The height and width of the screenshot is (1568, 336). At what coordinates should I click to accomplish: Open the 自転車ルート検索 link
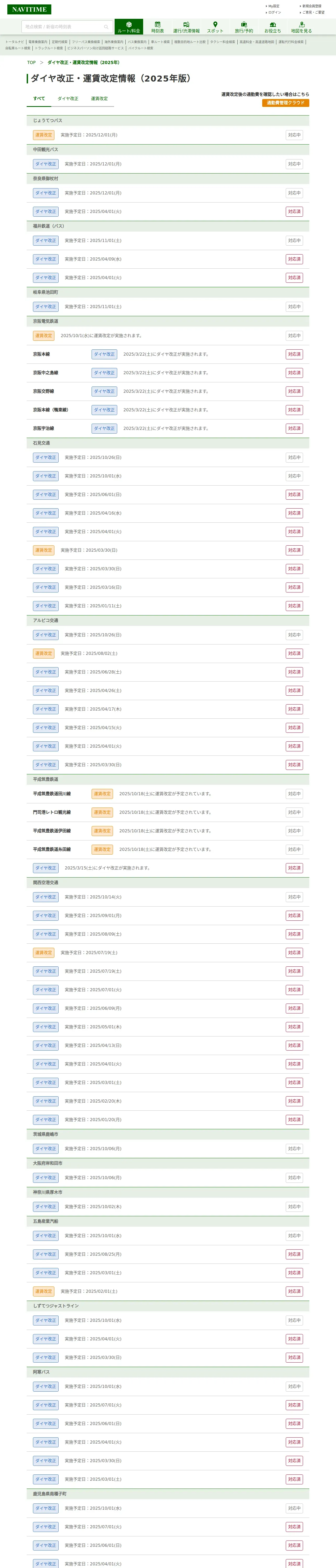(18, 48)
